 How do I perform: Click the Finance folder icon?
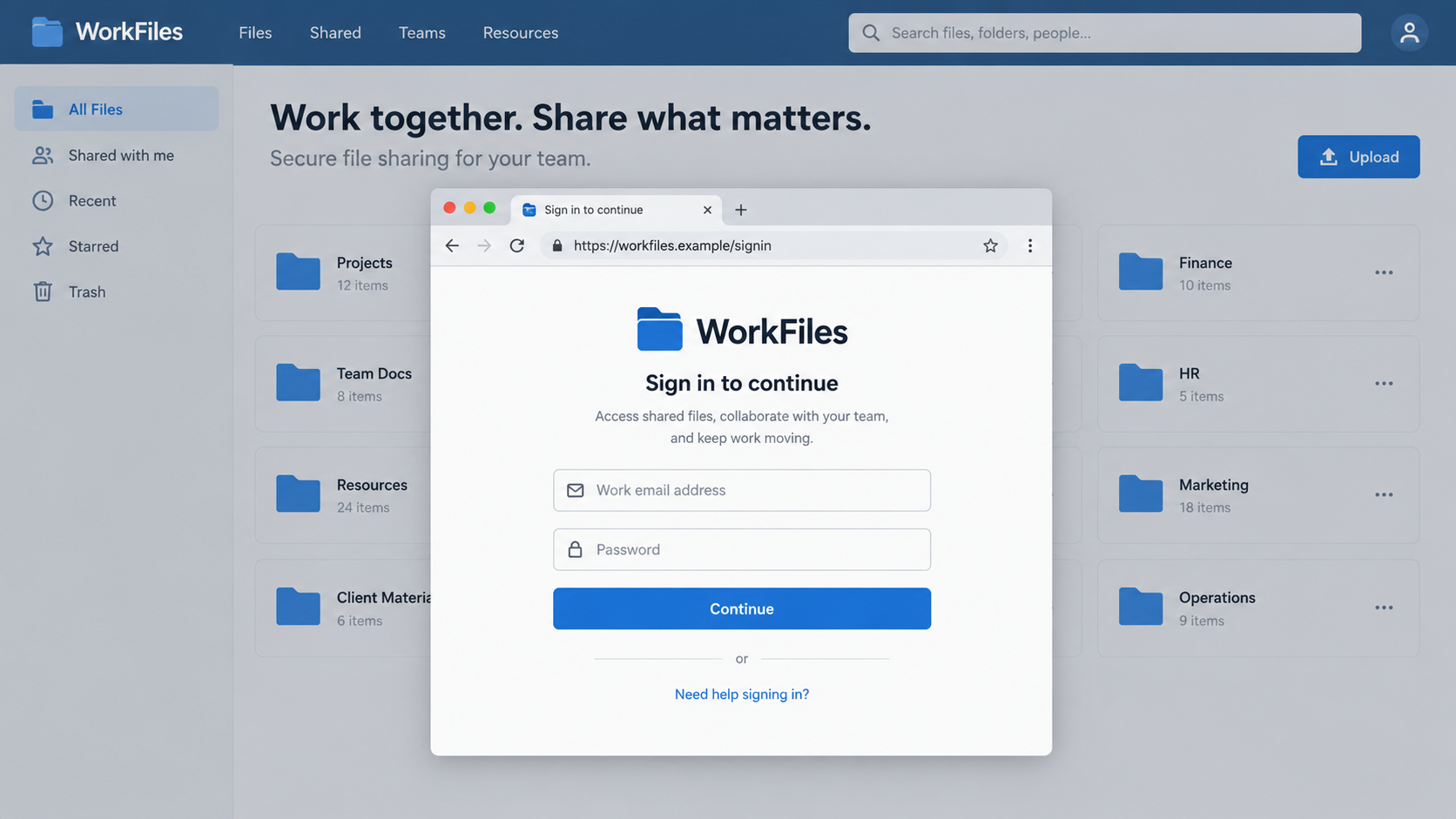tap(1141, 272)
